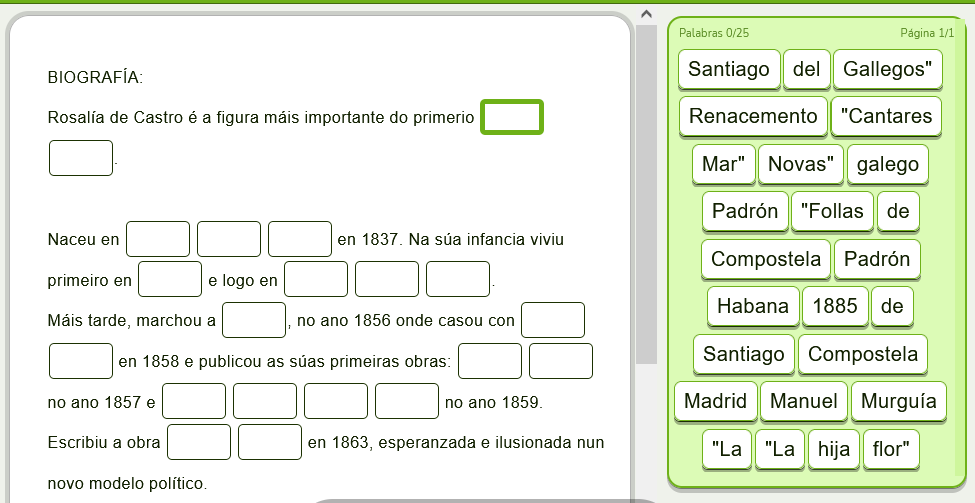
Task: Select the "Mar"" word tile
Action: [723, 164]
